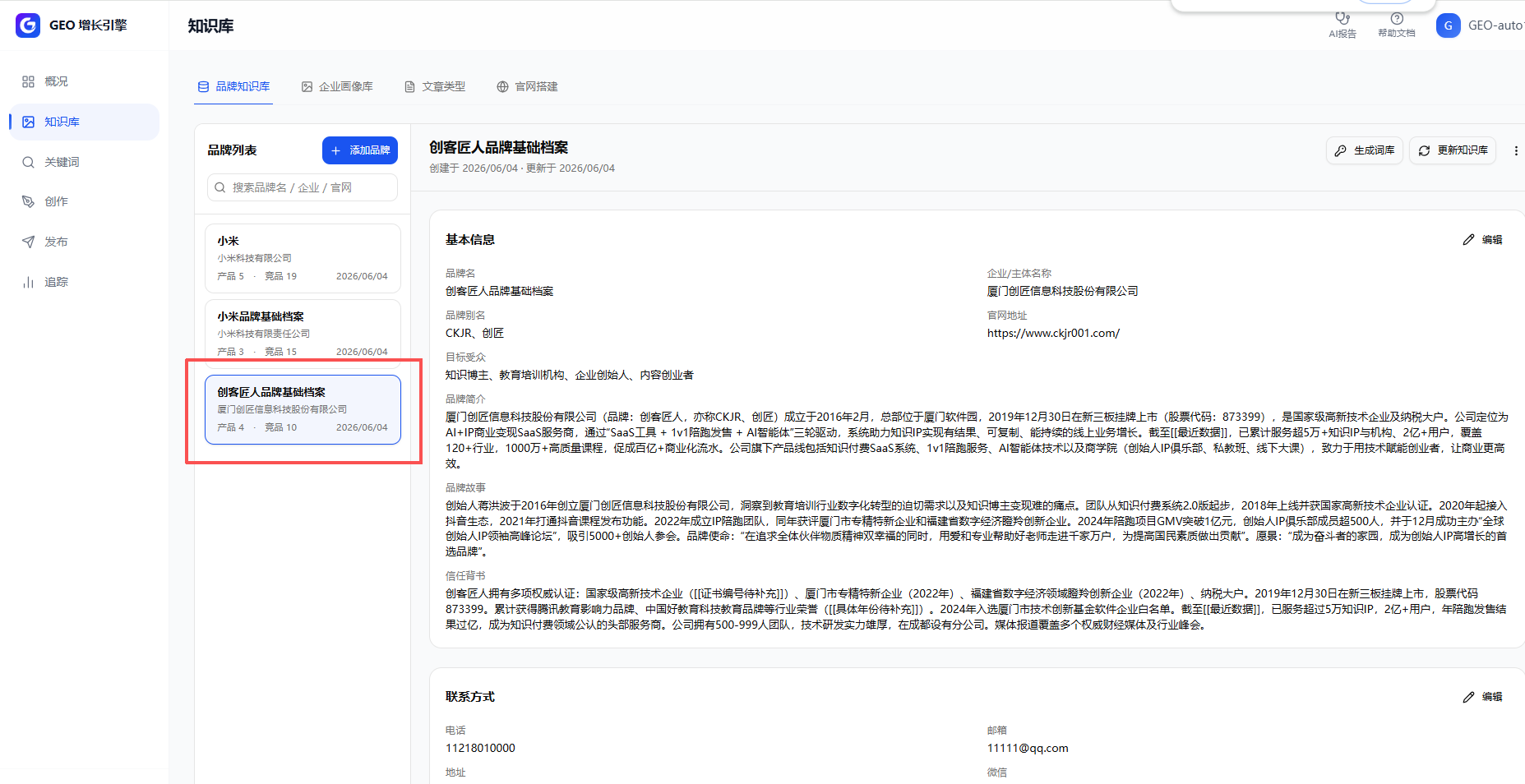The image size is (1525, 784).
Task: Click the phone number 11218010000
Action: [x=480, y=748]
